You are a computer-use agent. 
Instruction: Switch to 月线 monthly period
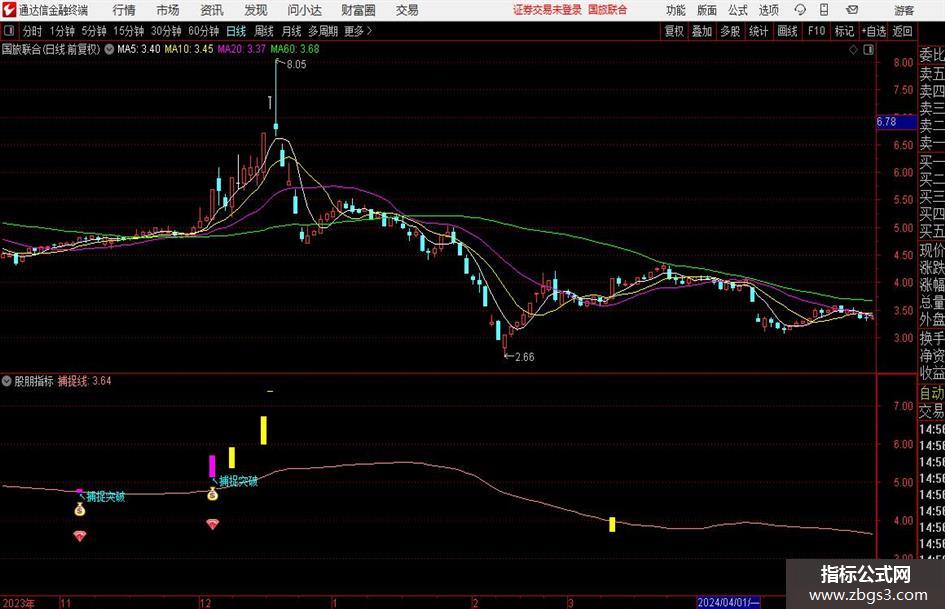pos(292,31)
